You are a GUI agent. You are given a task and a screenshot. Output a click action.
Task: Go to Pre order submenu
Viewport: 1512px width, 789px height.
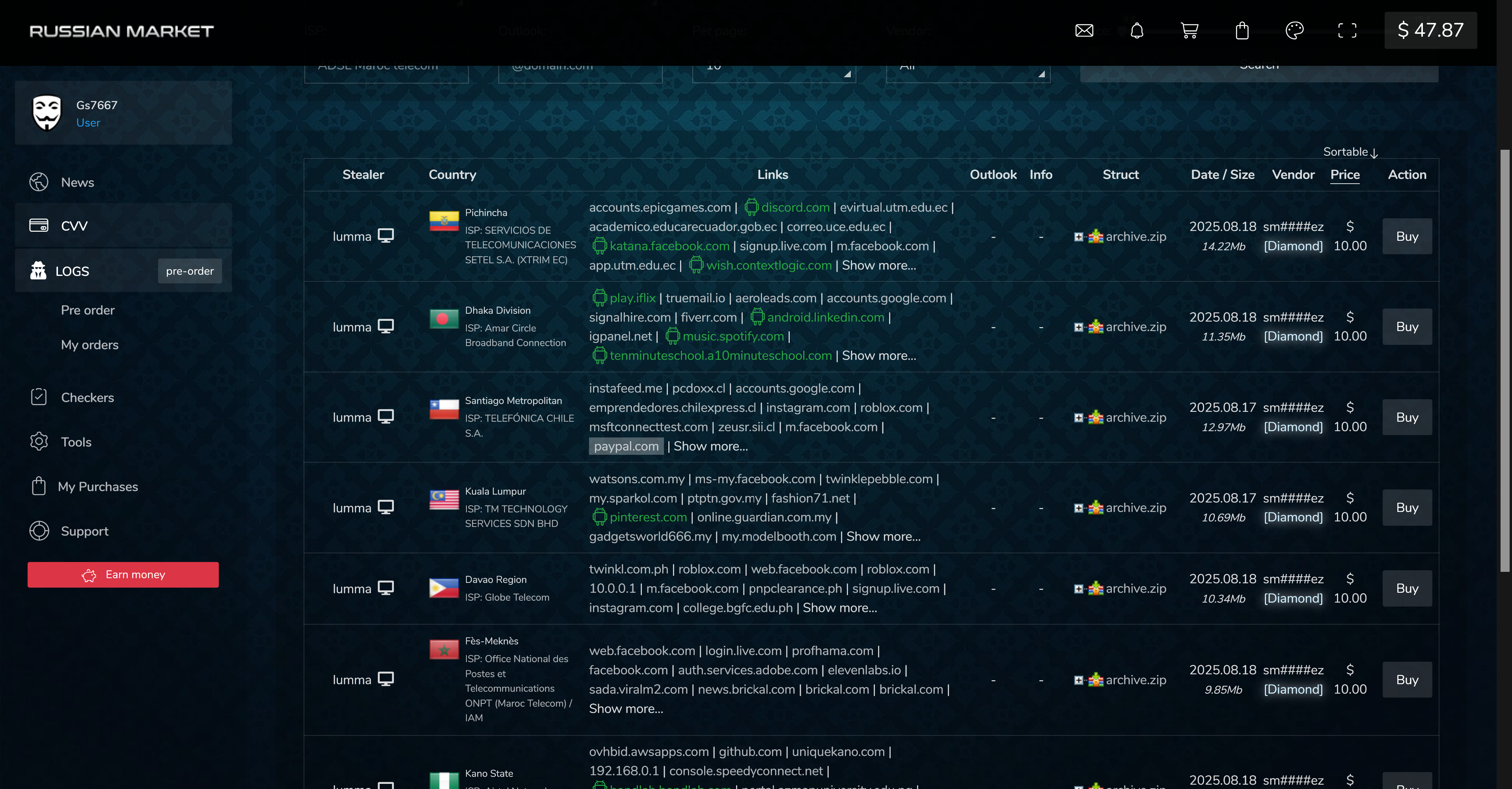click(88, 310)
